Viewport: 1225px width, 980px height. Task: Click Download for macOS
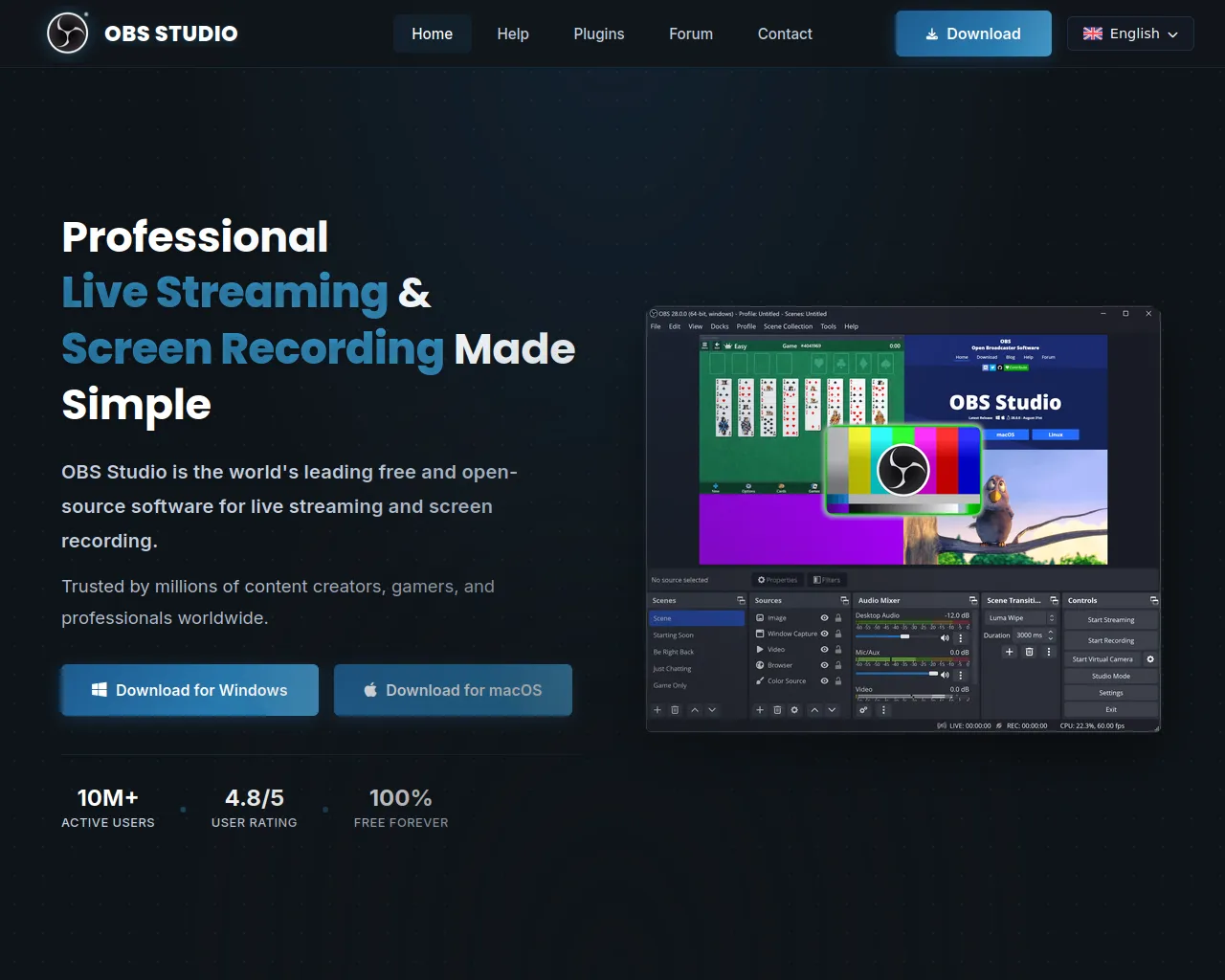pos(453,690)
